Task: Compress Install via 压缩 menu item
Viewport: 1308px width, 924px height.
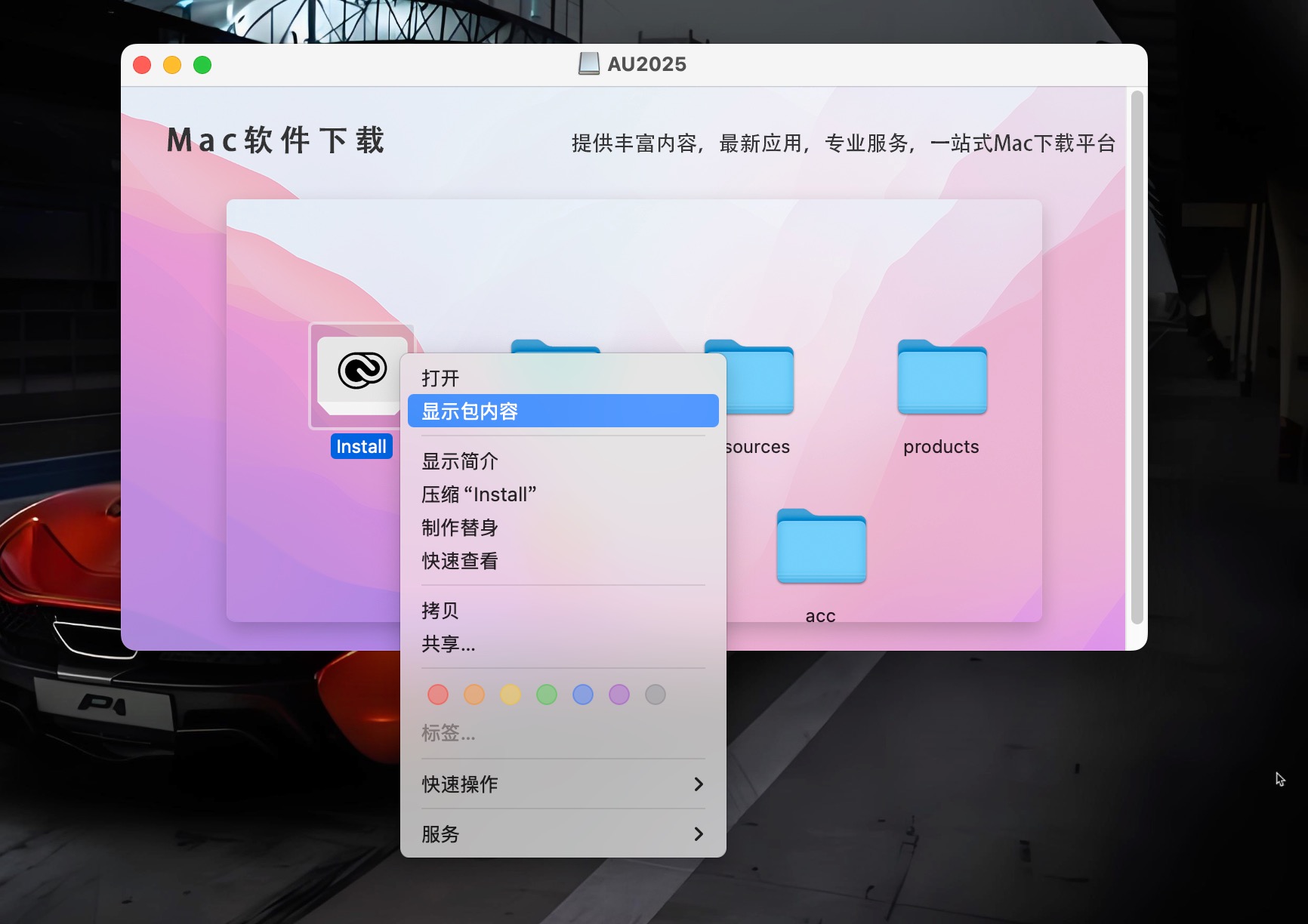Action: coord(479,494)
